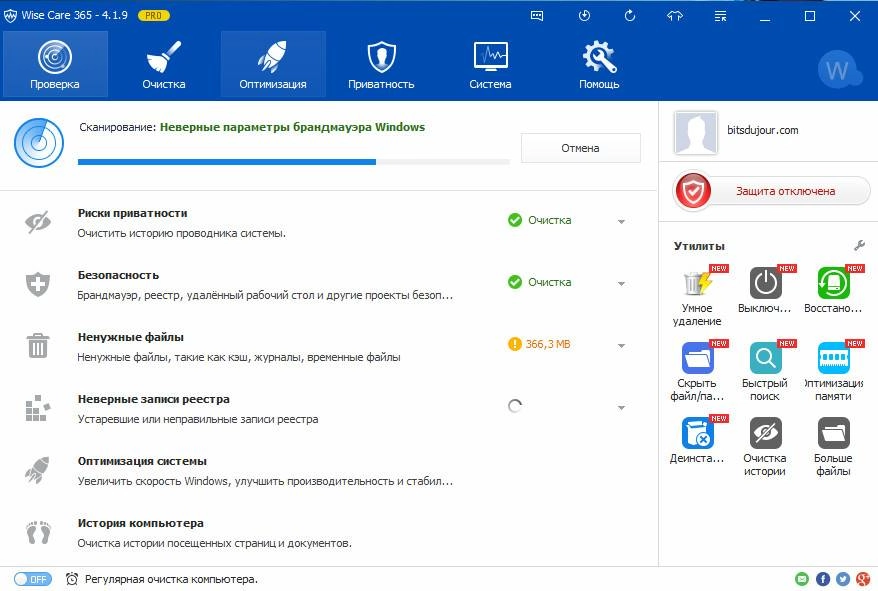878x591 pixels.
Task: Launch the Выключение power utility icon
Action: [765, 283]
